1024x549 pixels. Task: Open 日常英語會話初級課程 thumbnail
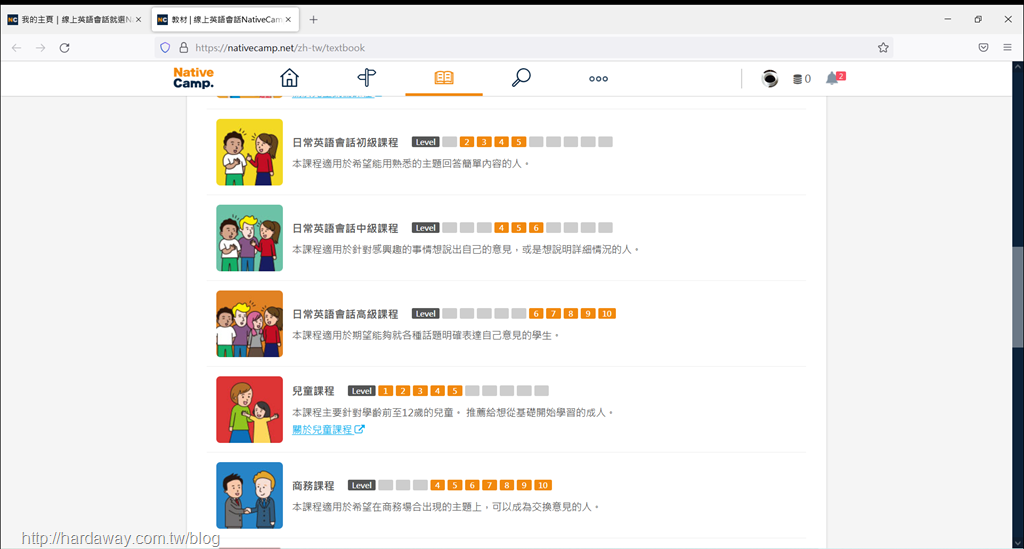click(249, 152)
